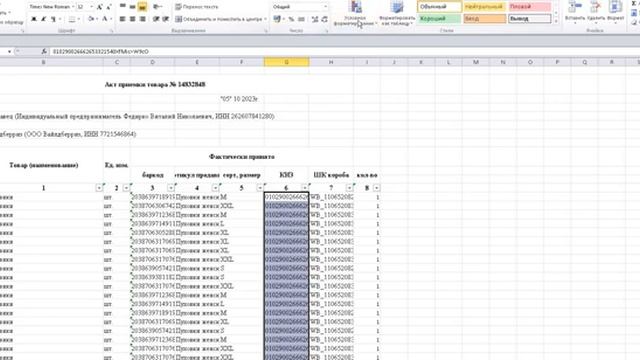The width and height of the screenshot is (640, 360).
Task: Open Format as Table gallery
Action: tap(397, 13)
